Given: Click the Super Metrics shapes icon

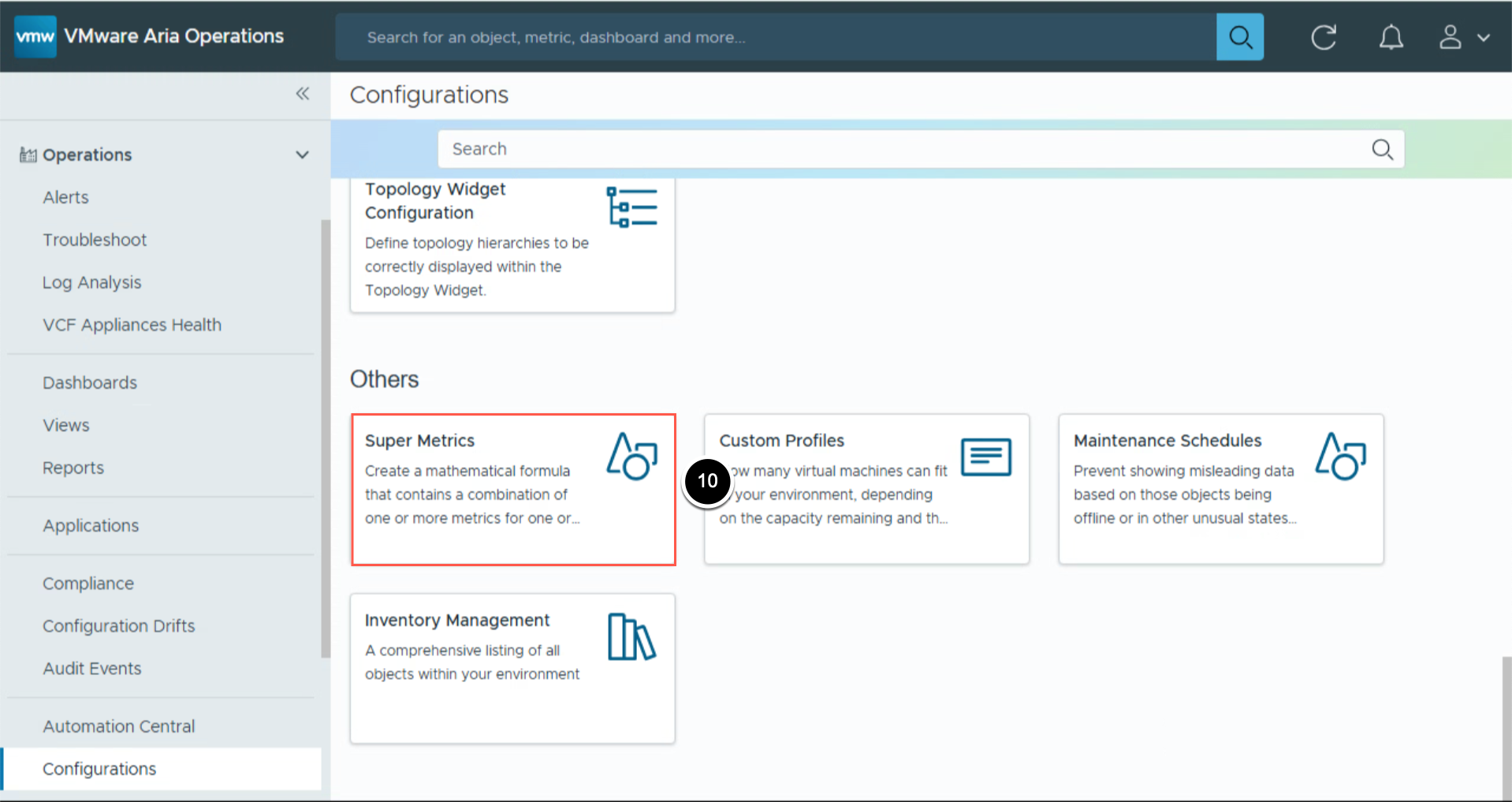Looking at the screenshot, I should pos(631,457).
